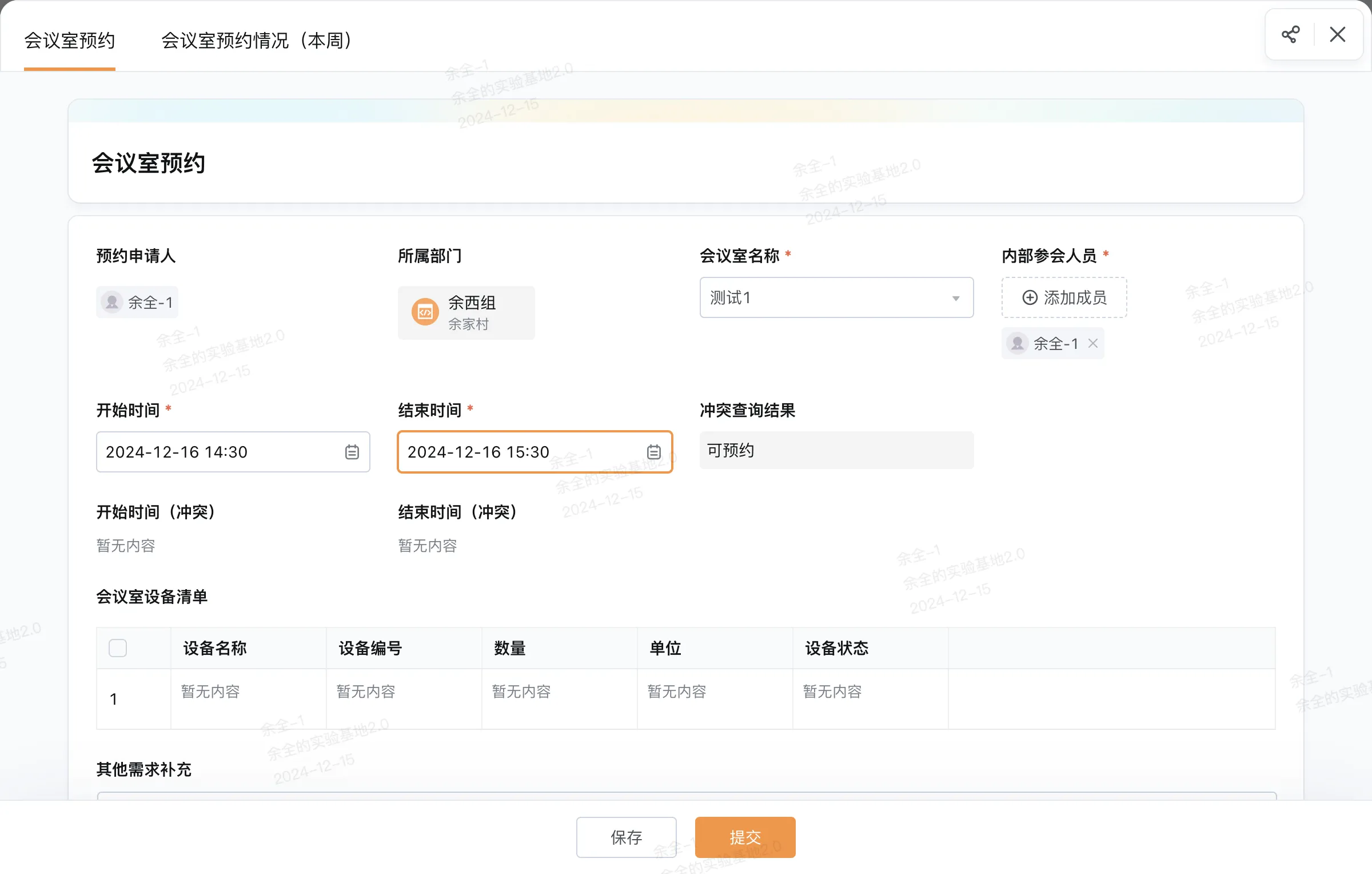
Task: Click the 冲突查询结果 field showing 可预约
Action: click(836, 450)
